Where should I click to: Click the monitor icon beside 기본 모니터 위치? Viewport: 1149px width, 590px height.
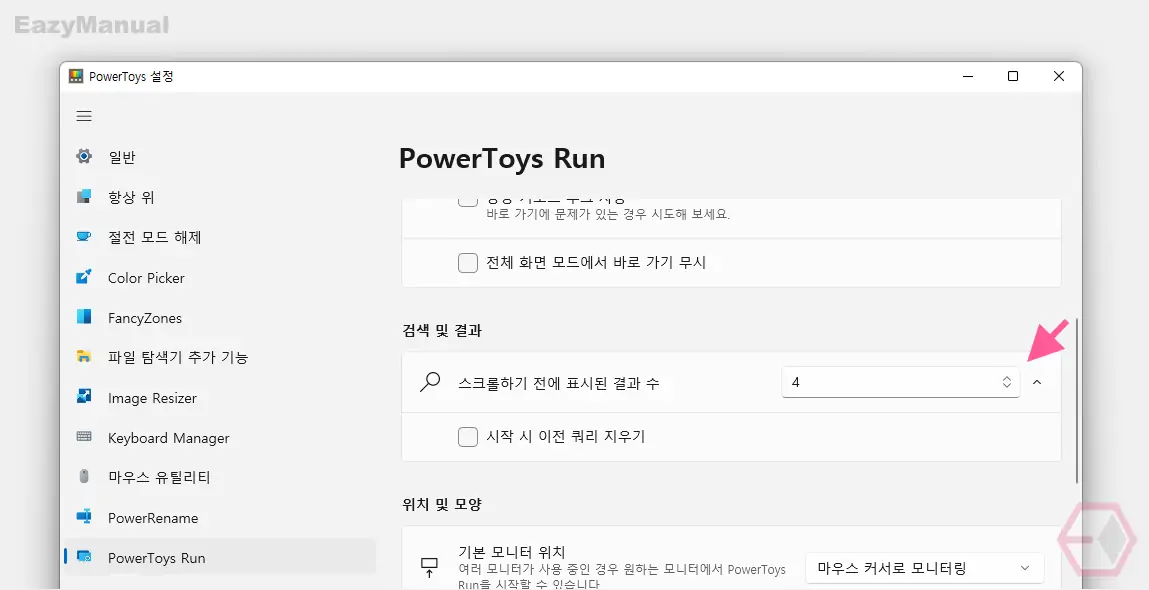pos(429,567)
